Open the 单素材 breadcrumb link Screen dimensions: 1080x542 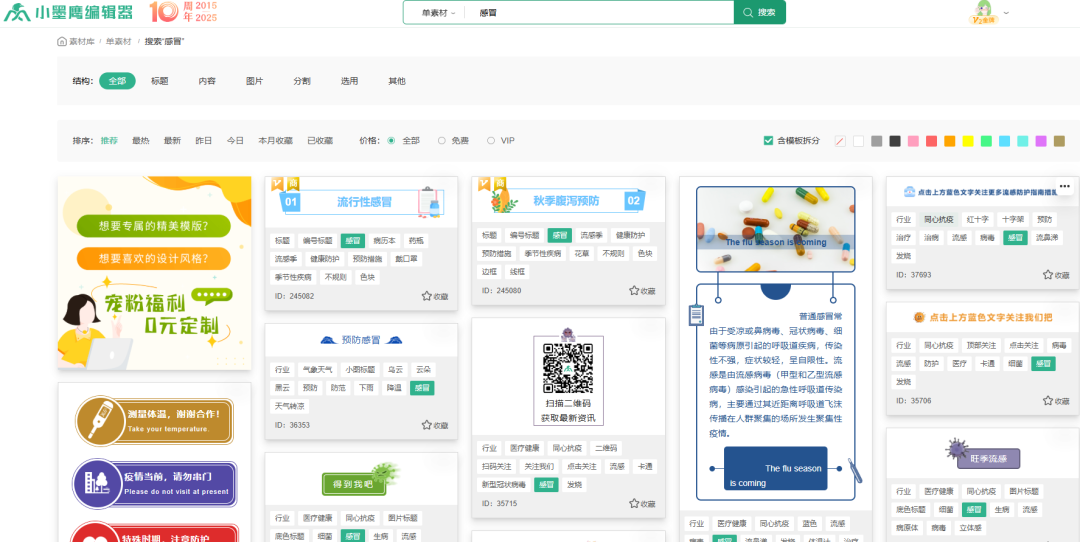(x=118, y=41)
